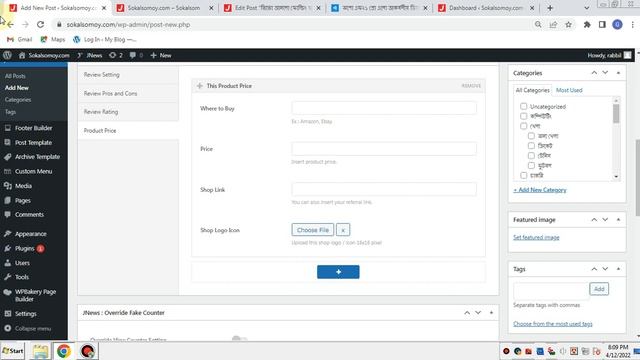Open Appearance in the sidebar
Image resolution: width=640 pixels, height=360 pixels.
pos(31,234)
